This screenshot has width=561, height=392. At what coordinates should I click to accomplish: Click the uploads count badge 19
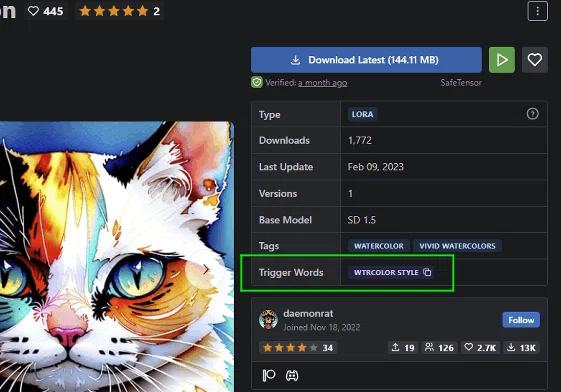[403, 348]
